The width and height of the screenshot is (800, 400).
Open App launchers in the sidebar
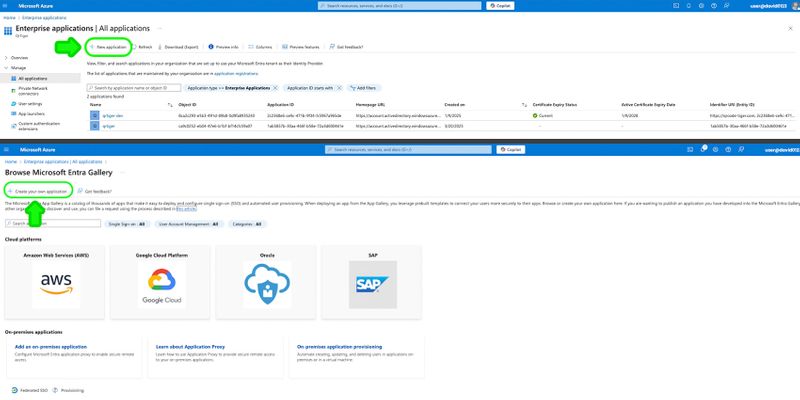(x=27, y=114)
